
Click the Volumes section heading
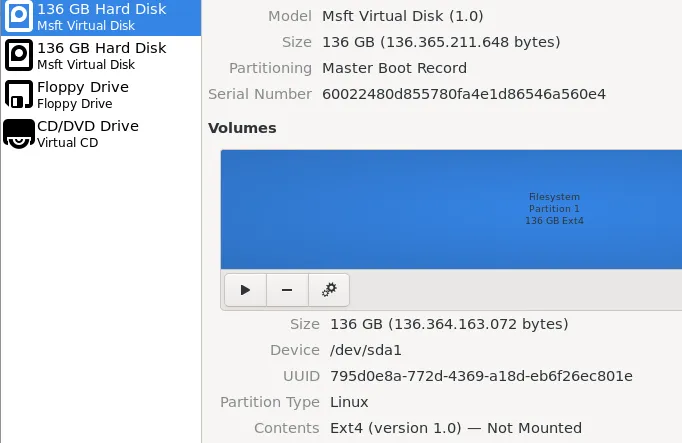coord(242,128)
